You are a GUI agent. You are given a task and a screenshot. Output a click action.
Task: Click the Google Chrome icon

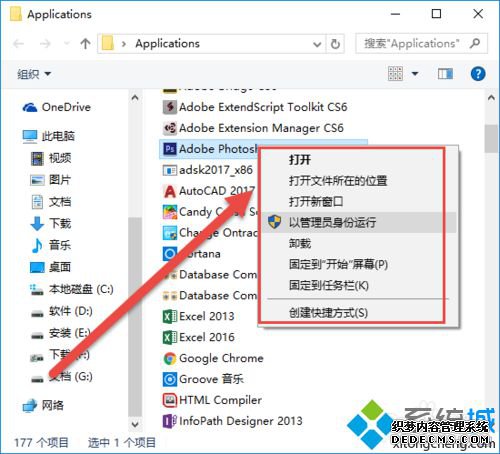pos(170,359)
